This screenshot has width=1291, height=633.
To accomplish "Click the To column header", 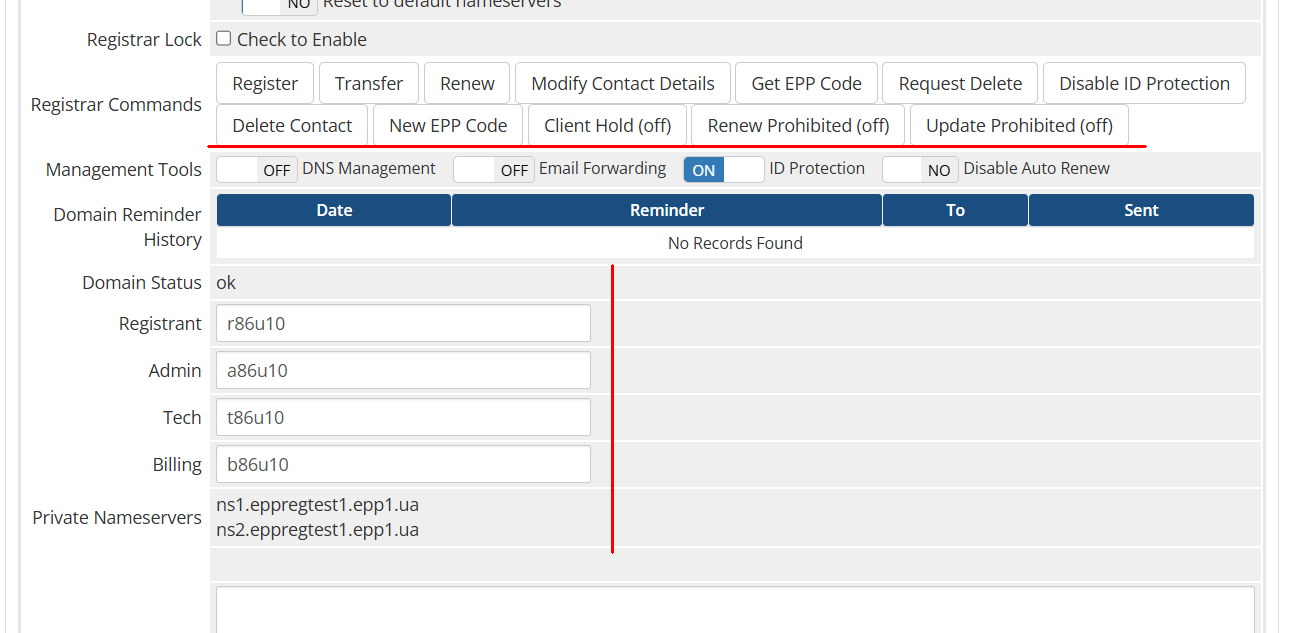I will tap(955, 210).
